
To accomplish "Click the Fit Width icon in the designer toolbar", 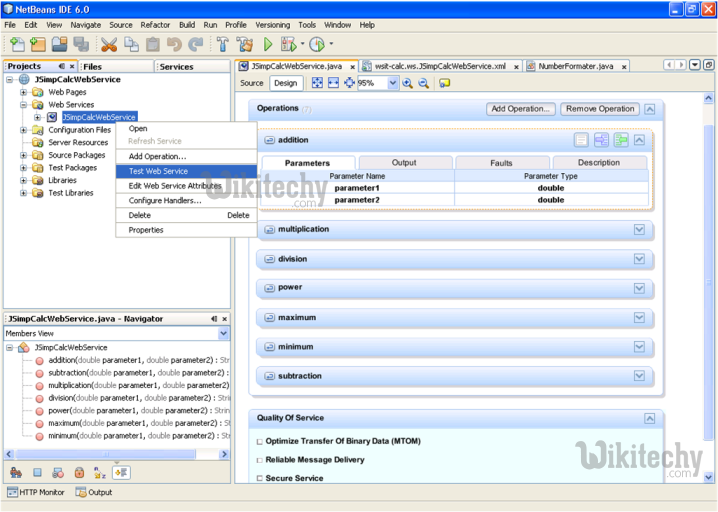I will click(333, 83).
